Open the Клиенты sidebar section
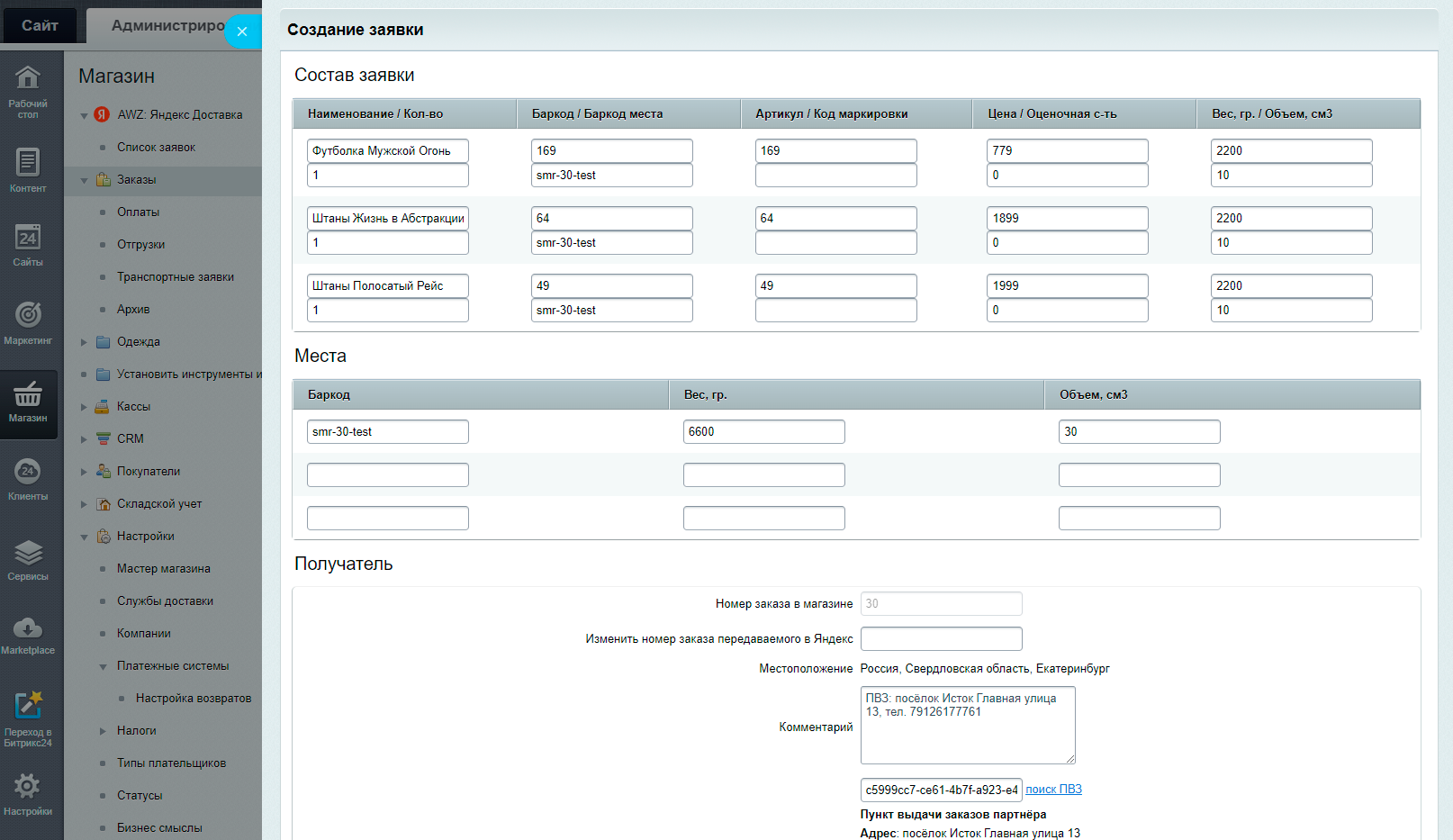 tap(28, 479)
